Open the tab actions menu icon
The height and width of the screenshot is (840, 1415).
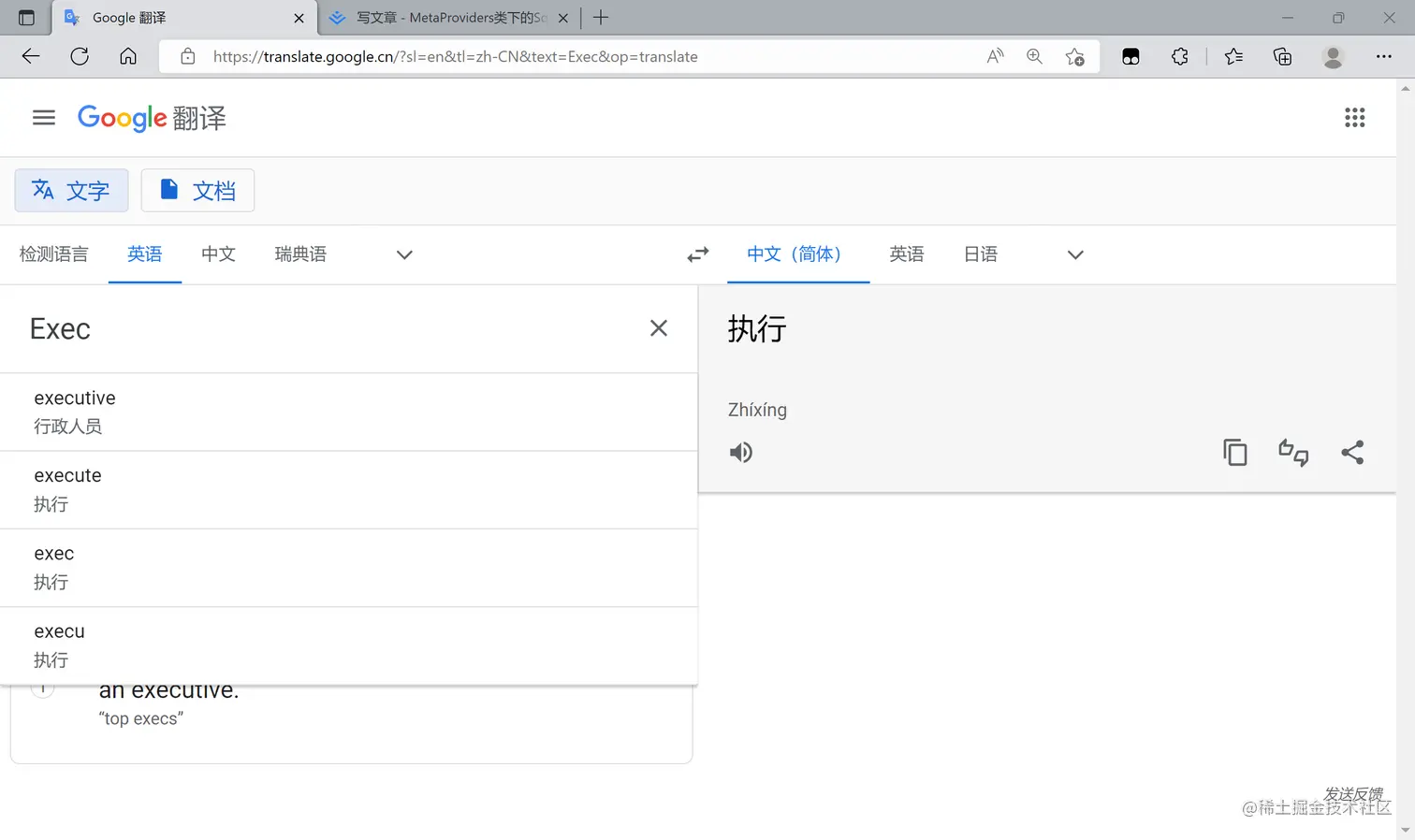[x=26, y=18]
